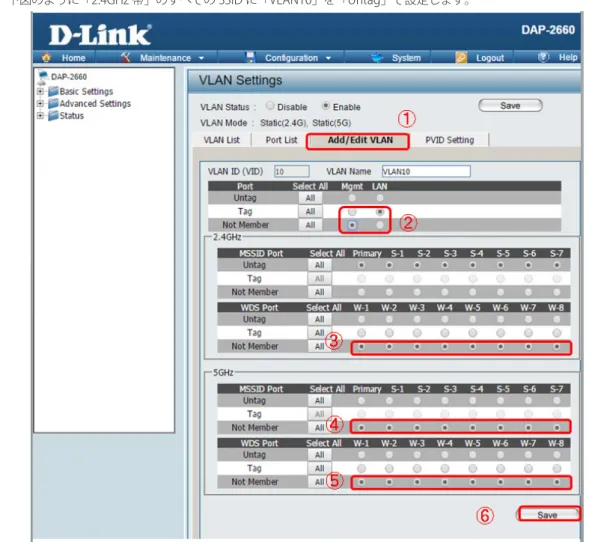Screen dimensions: 589x542
Task: Click the Status folder icon
Action: click(53, 115)
